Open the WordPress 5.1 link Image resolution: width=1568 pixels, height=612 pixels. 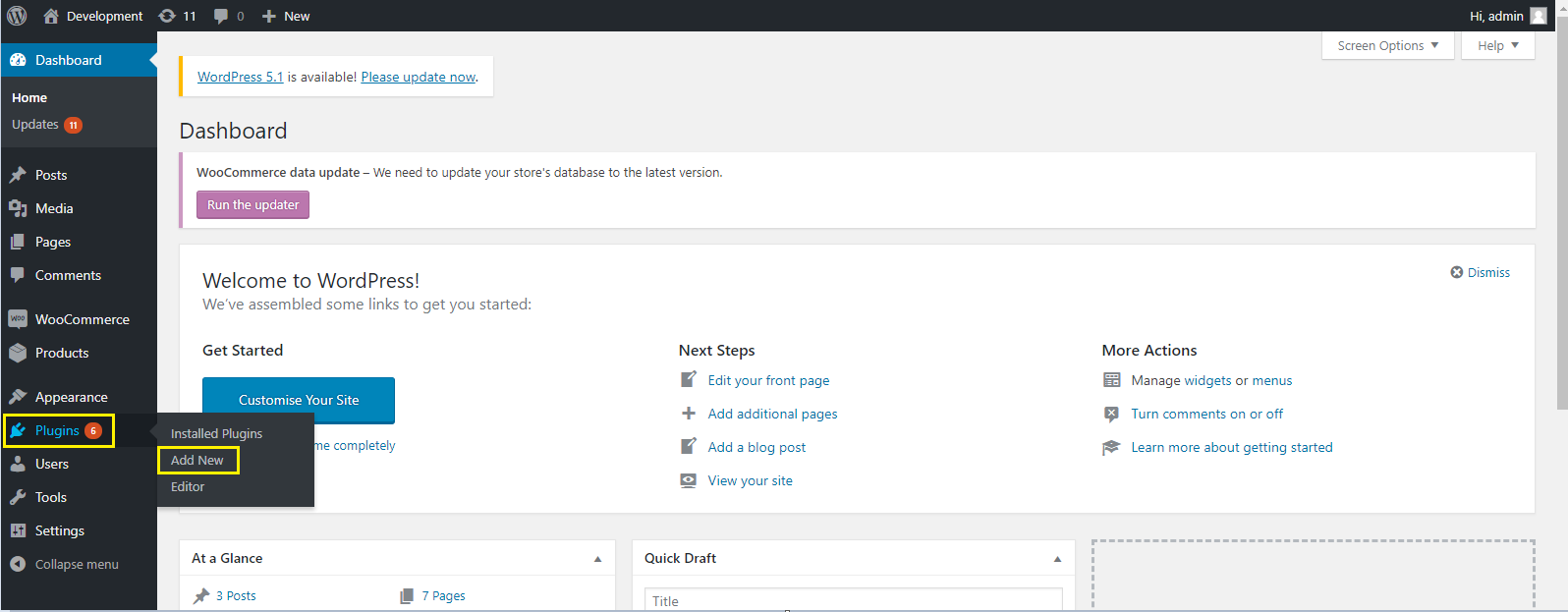tap(241, 77)
